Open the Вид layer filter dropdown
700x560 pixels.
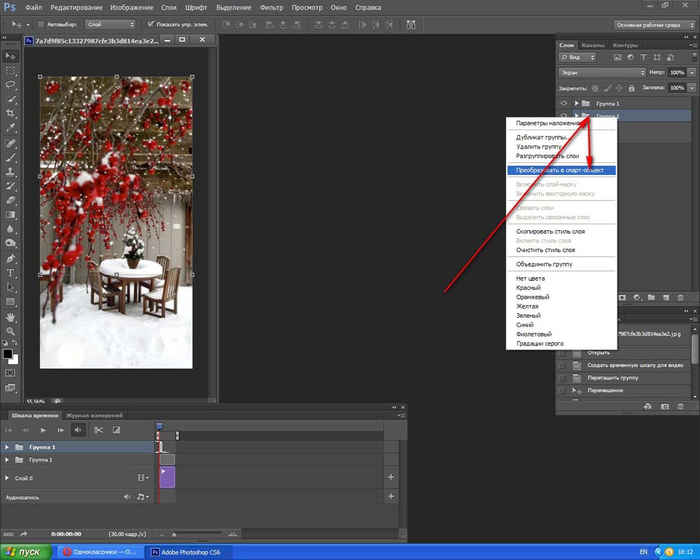(x=577, y=58)
